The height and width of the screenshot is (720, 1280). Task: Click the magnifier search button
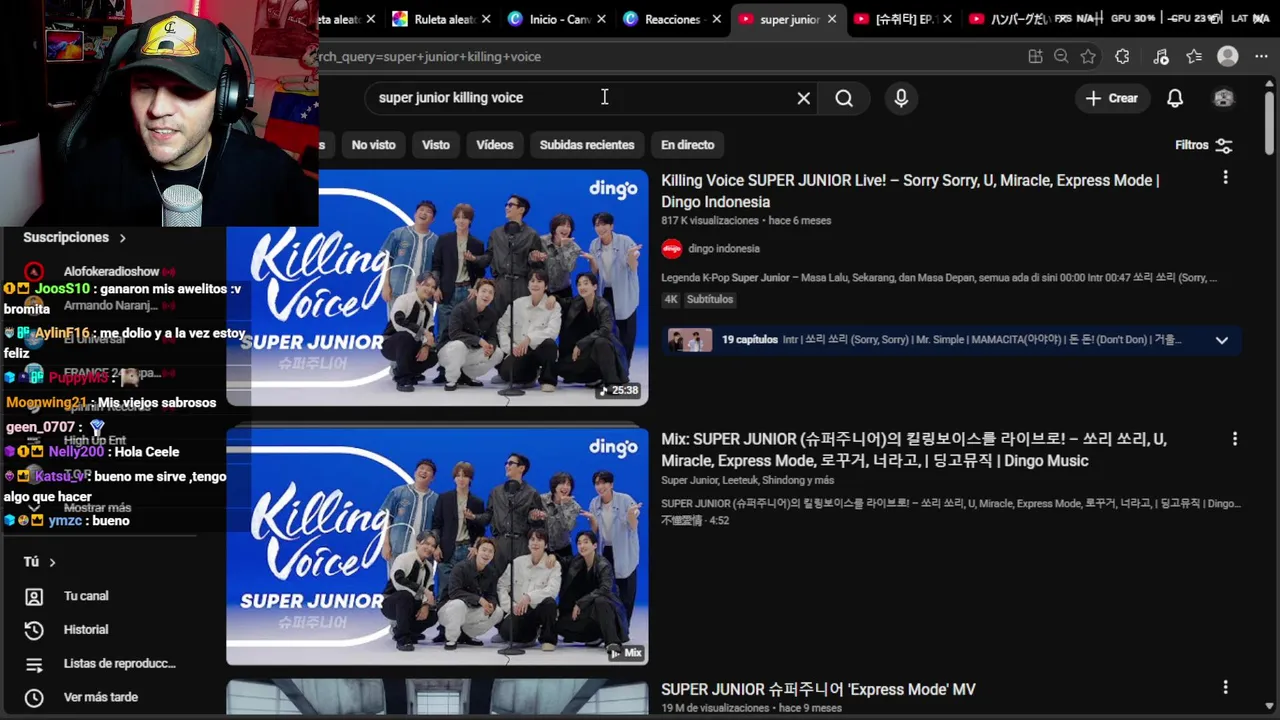[x=844, y=98]
